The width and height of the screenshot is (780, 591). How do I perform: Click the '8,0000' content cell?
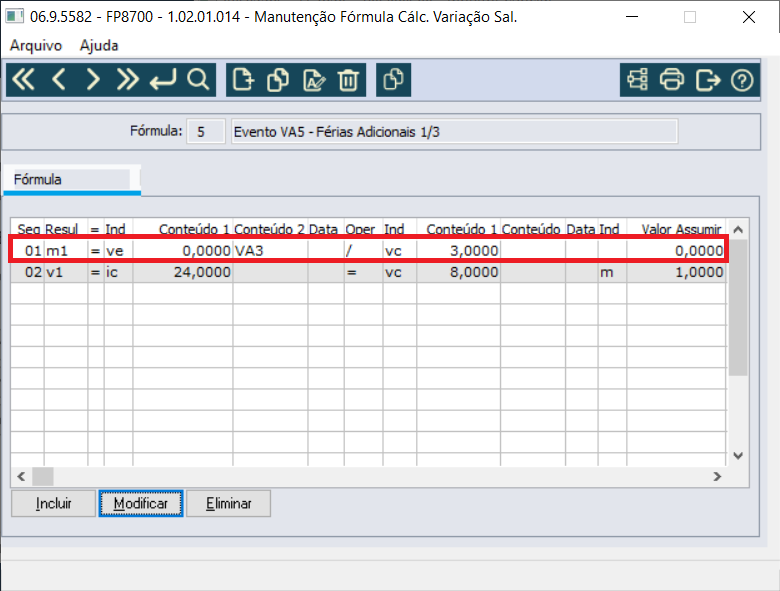click(458, 272)
